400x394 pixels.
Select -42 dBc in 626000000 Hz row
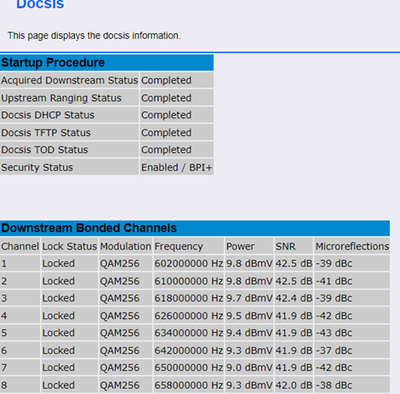pyautogui.click(x=352, y=316)
